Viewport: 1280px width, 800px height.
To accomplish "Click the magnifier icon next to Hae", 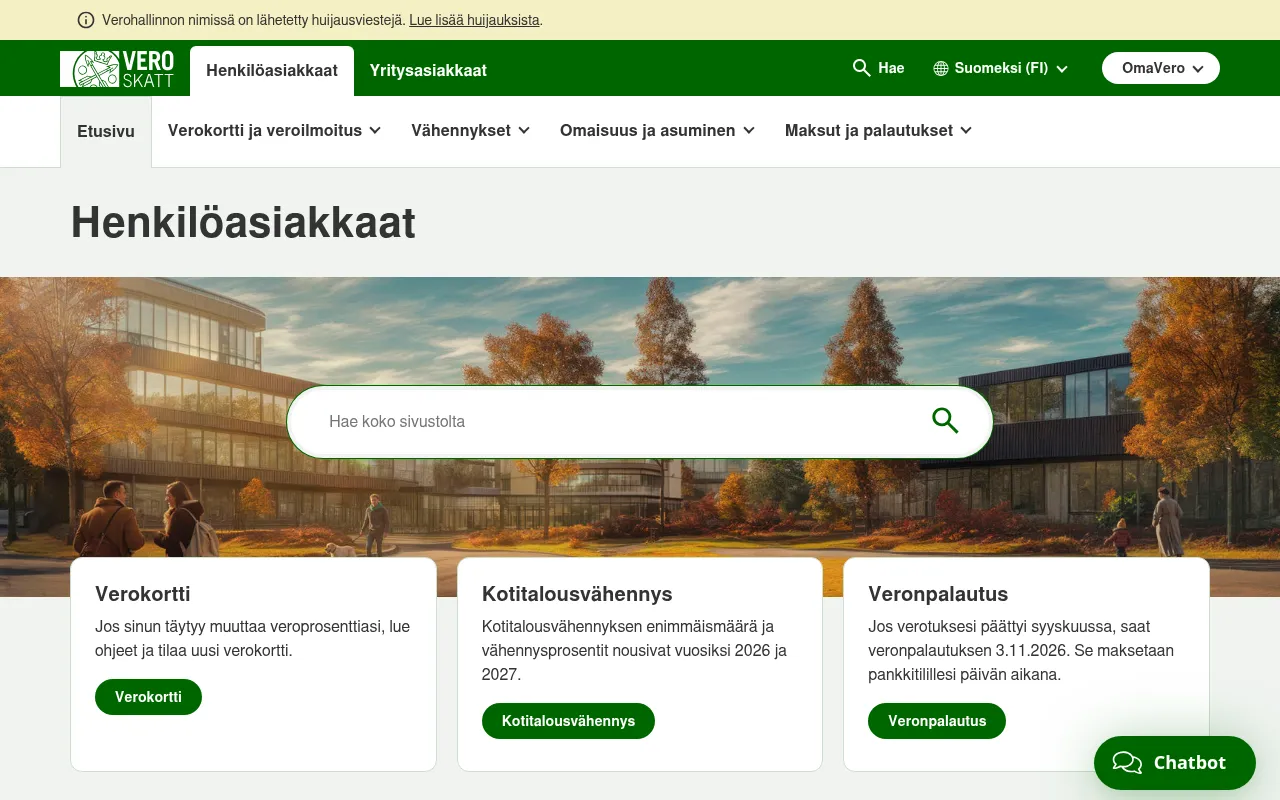I will (x=861, y=68).
